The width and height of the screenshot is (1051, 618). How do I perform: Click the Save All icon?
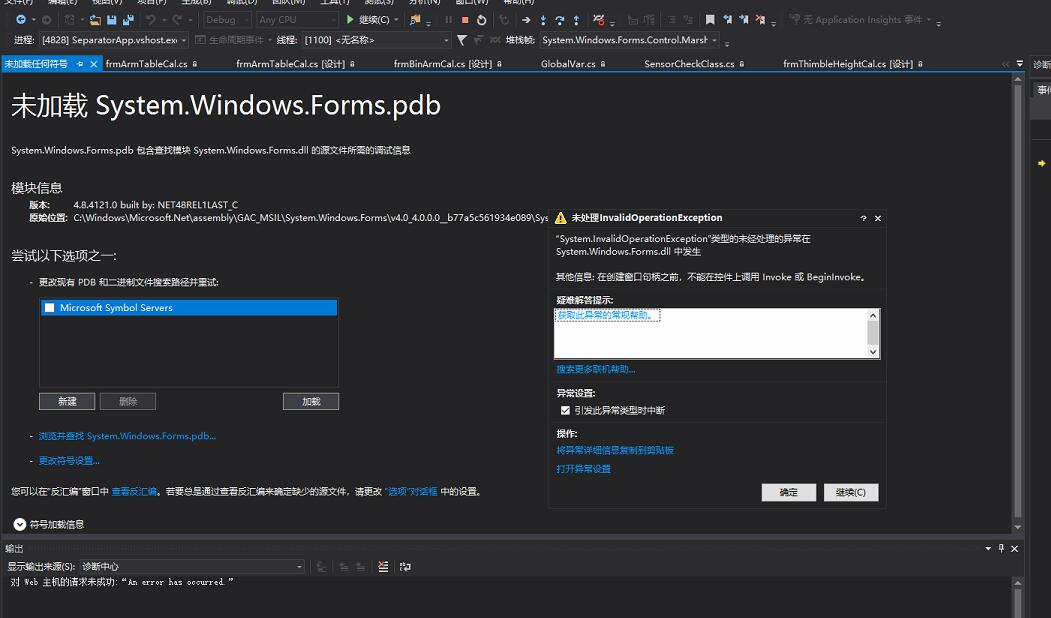[x=128, y=19]
